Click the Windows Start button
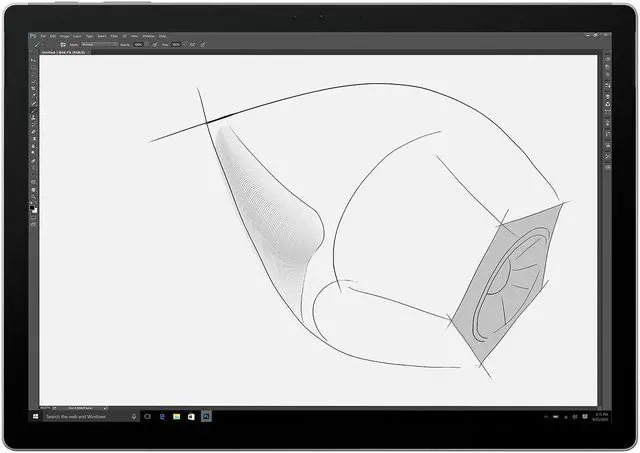Image resolution: width=640 pixels, height=453 pixels. click(36, 415)
